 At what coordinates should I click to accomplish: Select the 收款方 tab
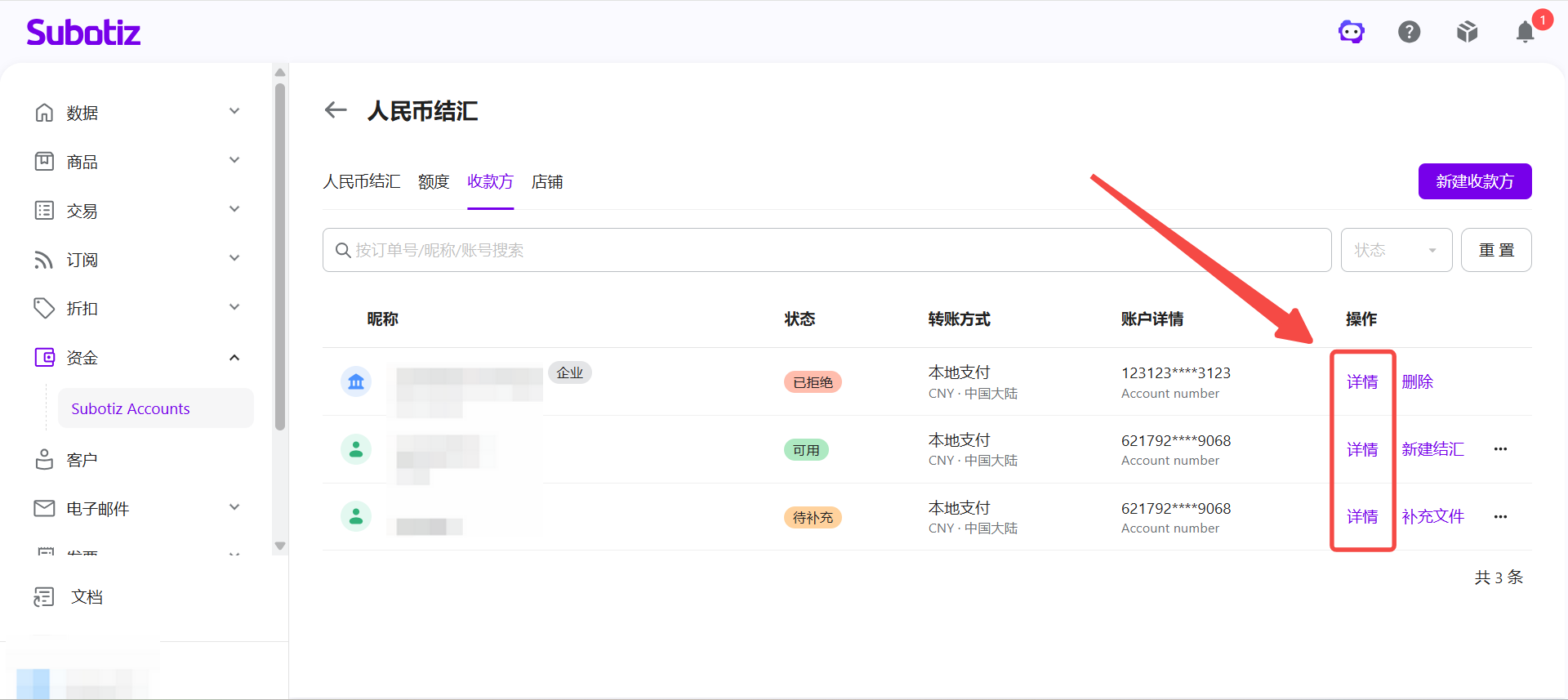coord(490,181)
